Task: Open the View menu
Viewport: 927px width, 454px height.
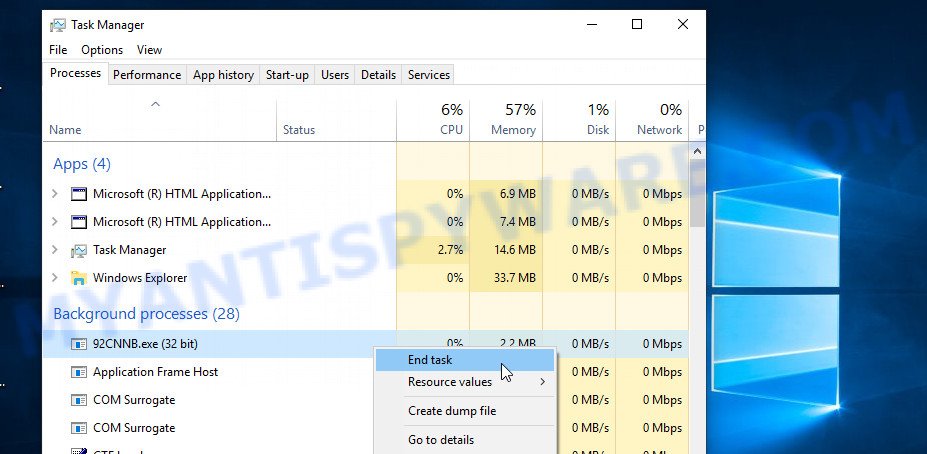Action: coord(150,50)
